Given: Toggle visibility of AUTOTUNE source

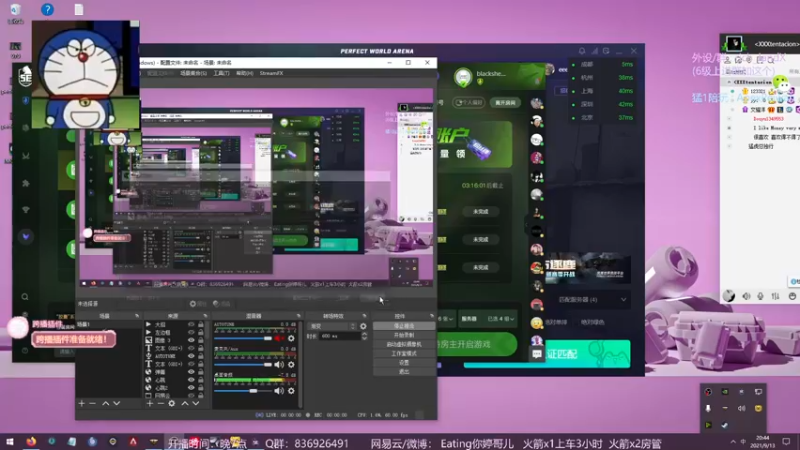Looking at the screenshot, I should (x=191, y=356).
